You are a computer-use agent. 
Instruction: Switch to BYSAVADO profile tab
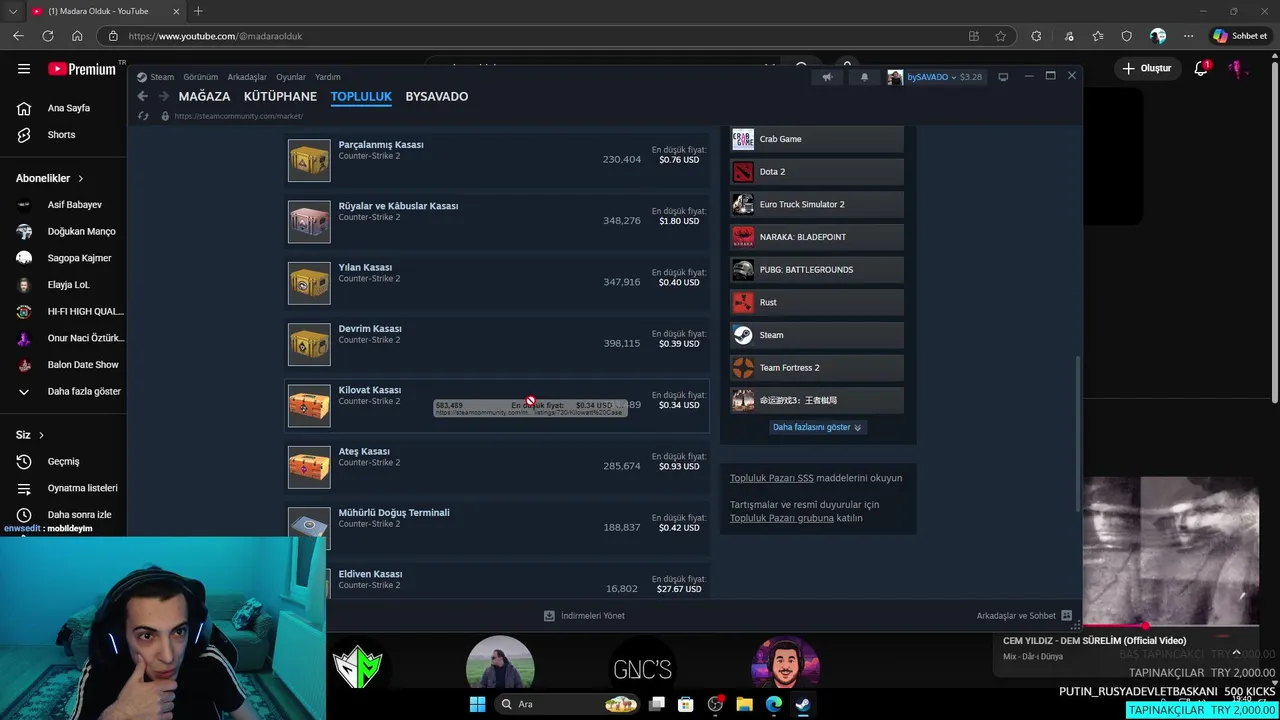pos(436,96)
